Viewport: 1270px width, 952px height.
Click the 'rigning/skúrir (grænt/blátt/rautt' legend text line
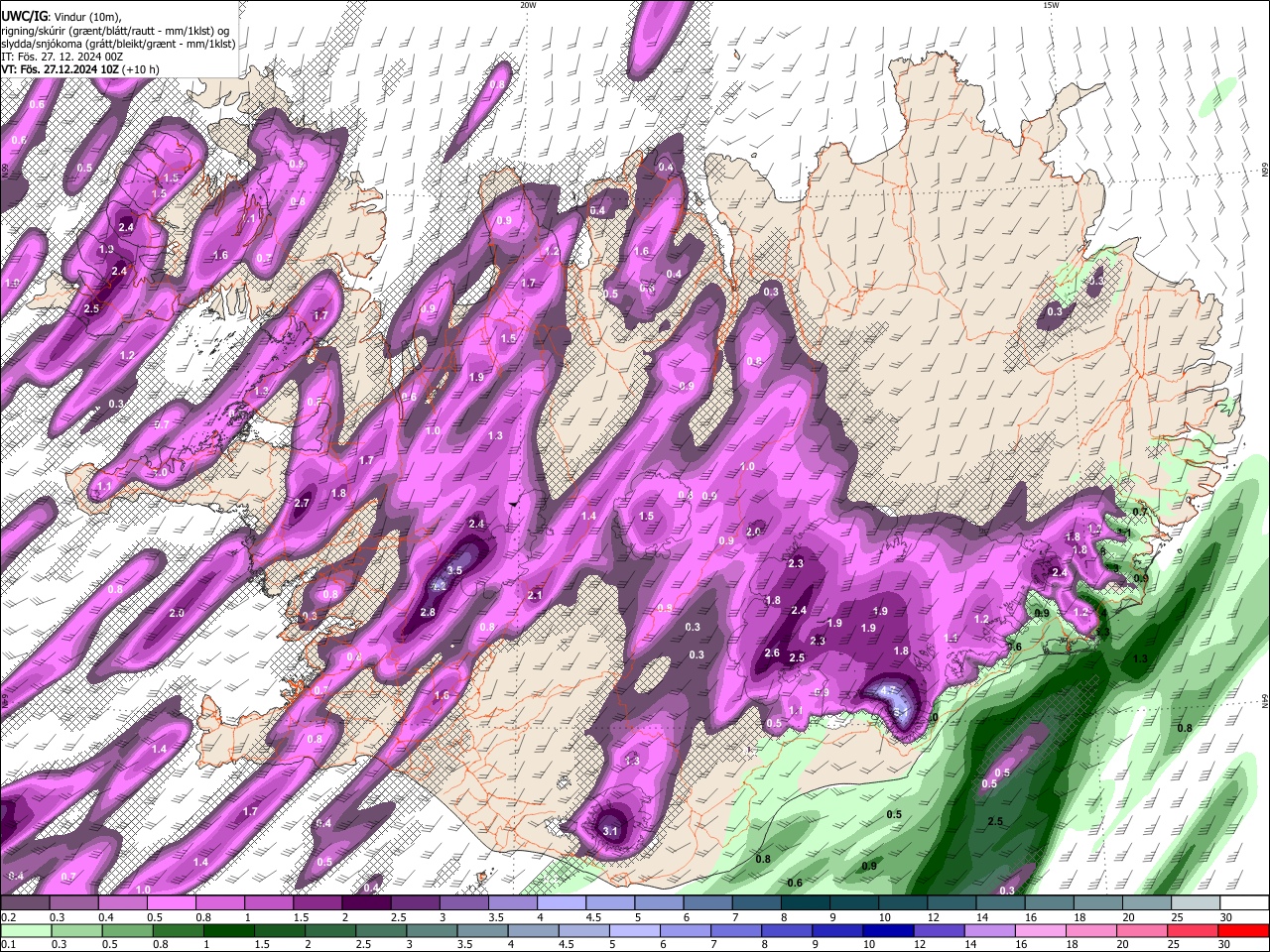(115, 30)
